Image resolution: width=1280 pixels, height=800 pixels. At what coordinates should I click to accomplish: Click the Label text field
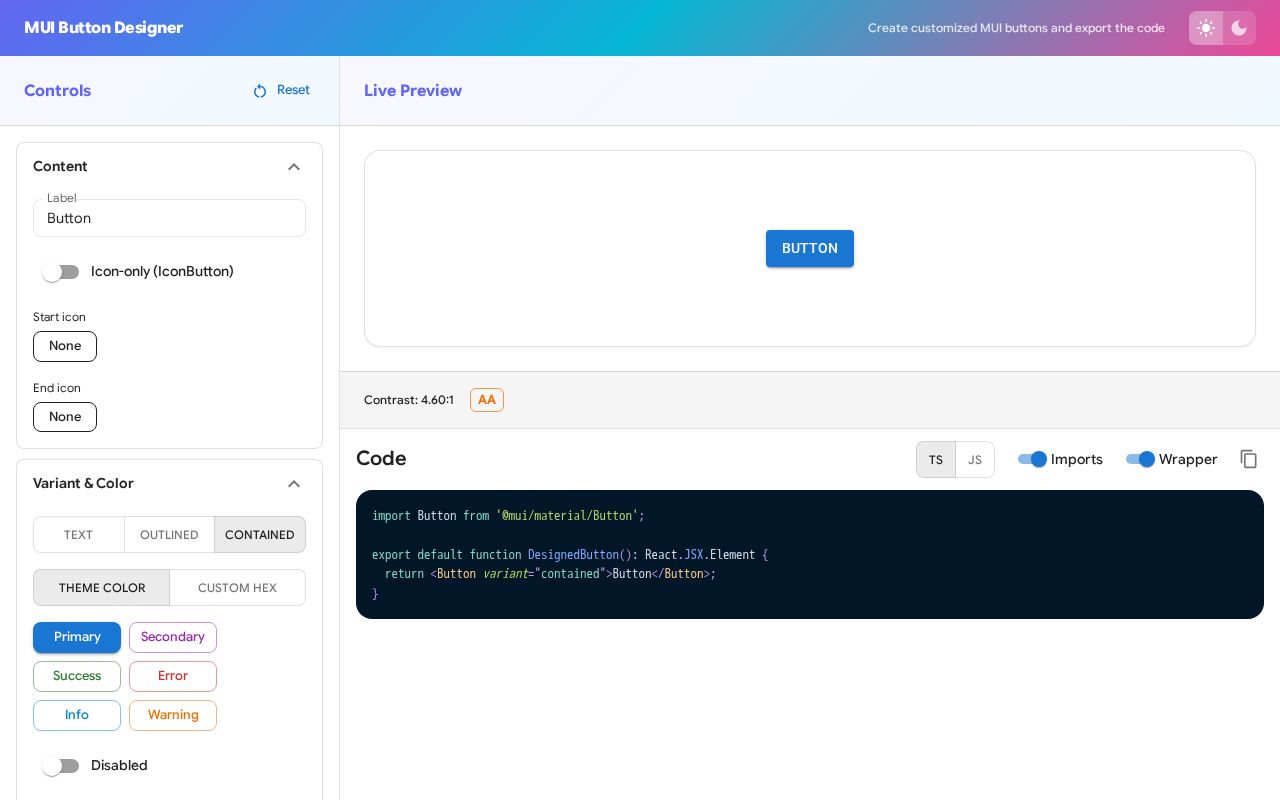pos(169,218)
